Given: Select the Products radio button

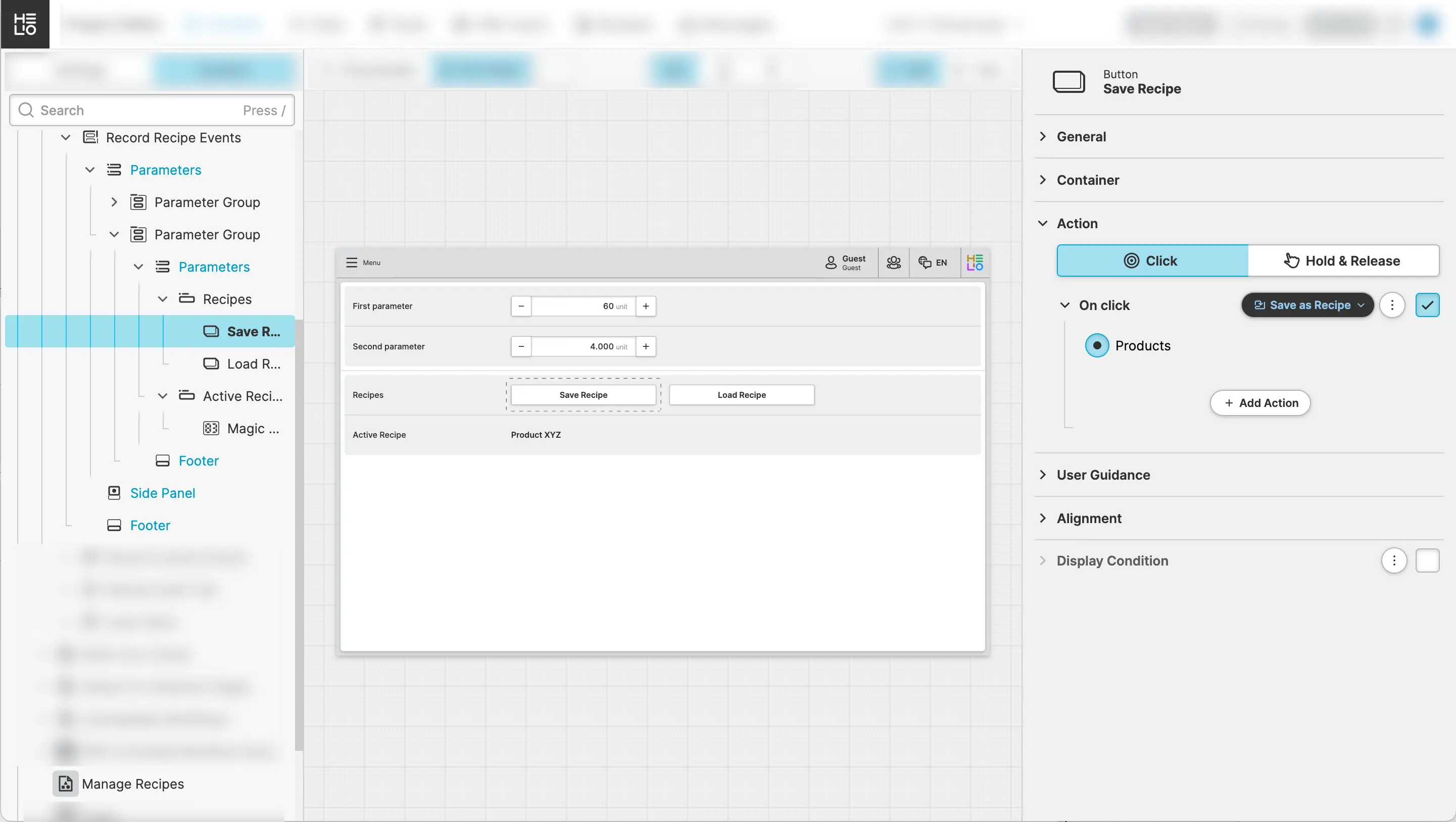Looking at the screenshot, I should [1097, 346].
